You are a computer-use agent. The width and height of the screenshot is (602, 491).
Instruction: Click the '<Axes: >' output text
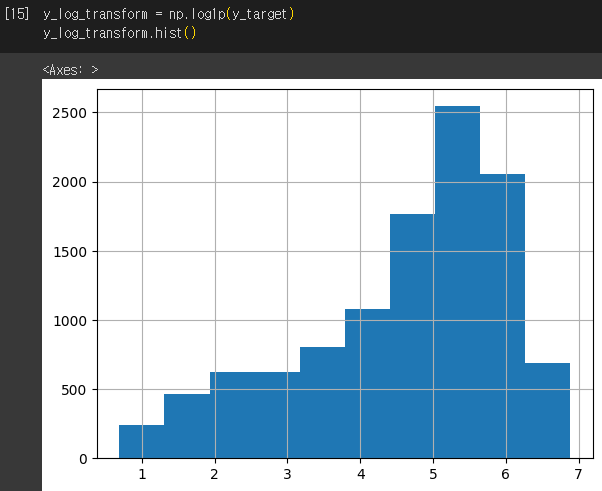tap(71, 70)
